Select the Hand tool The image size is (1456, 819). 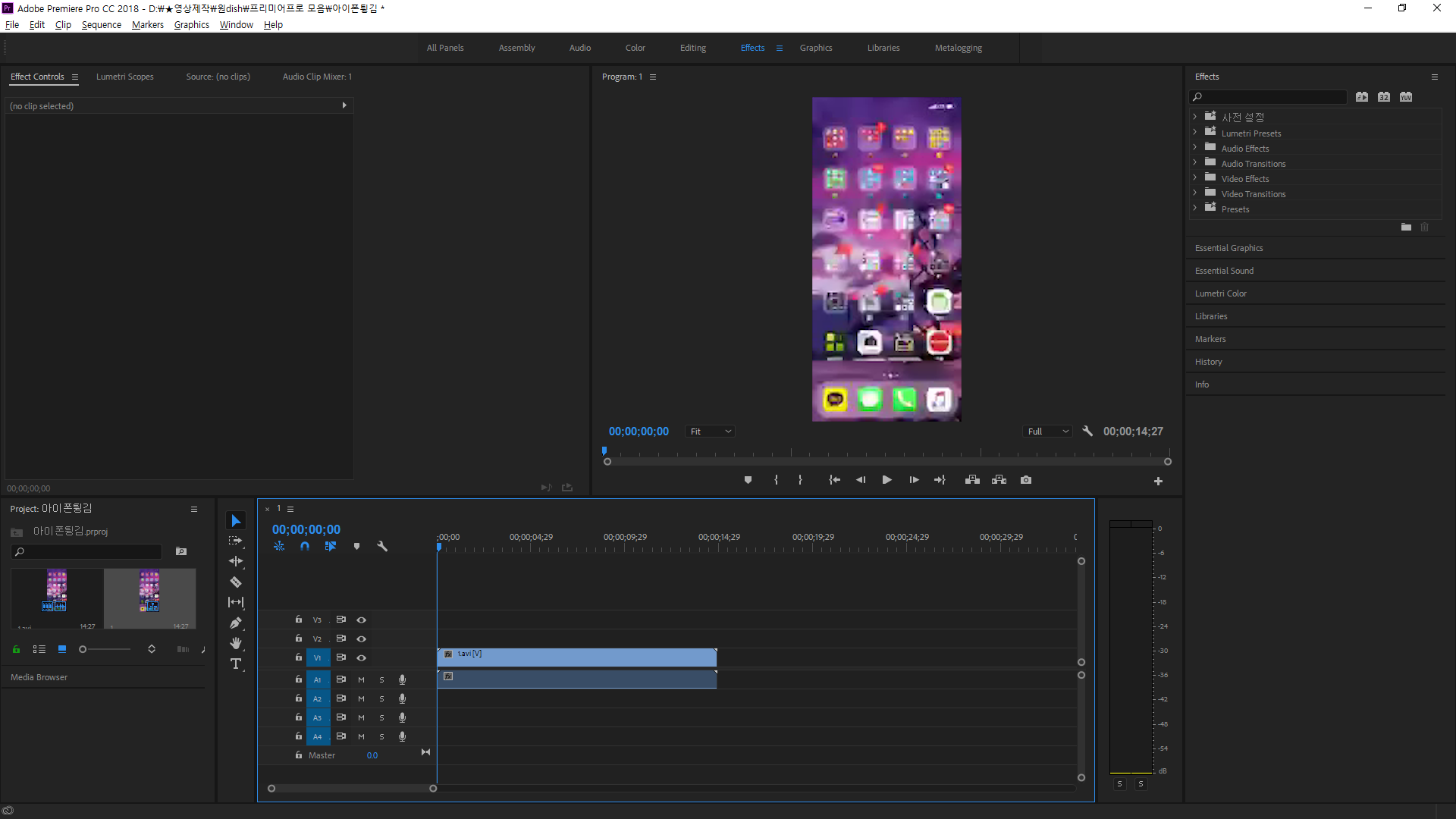236,643
